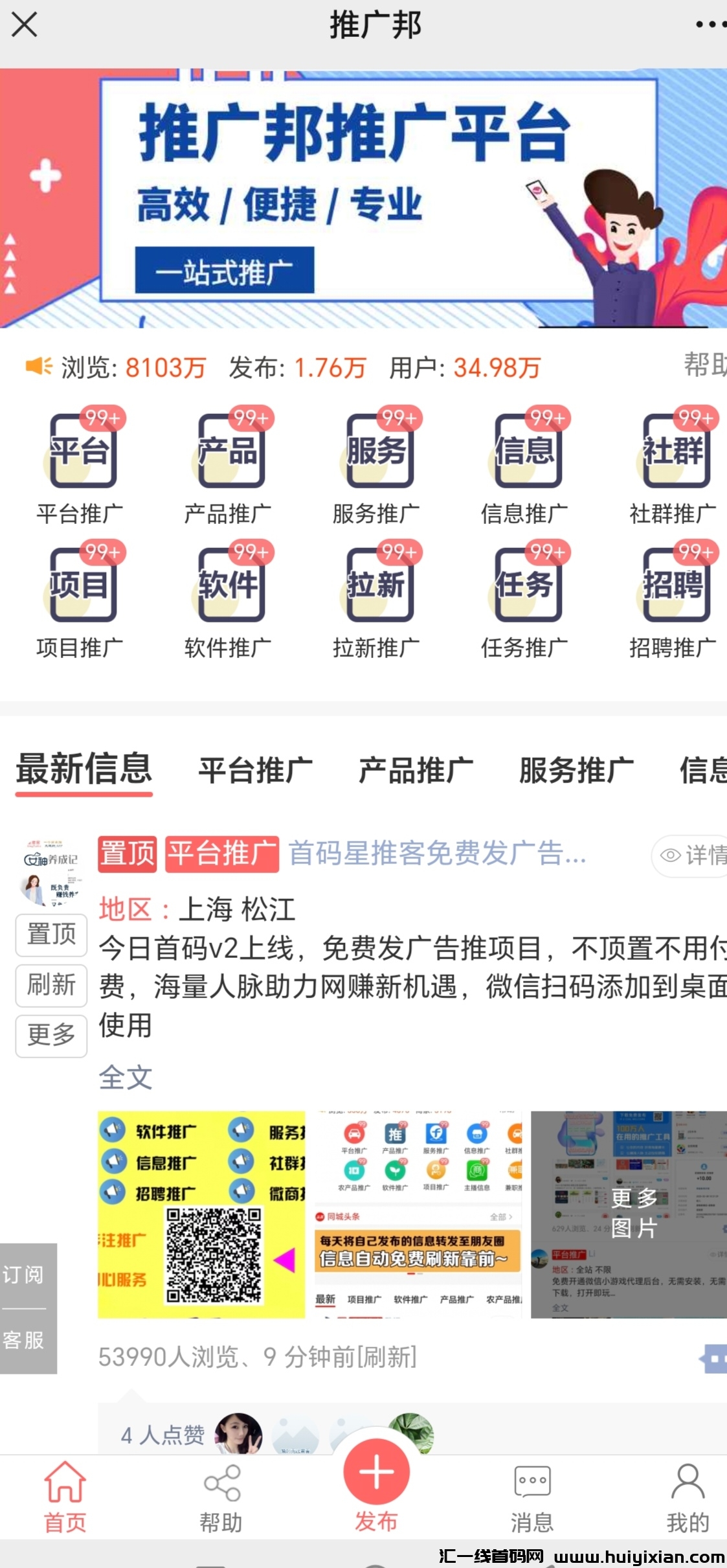727x1568 pixels.
Task: Click the 置顶 button beside the post
Action: click(x=51, y=935)
